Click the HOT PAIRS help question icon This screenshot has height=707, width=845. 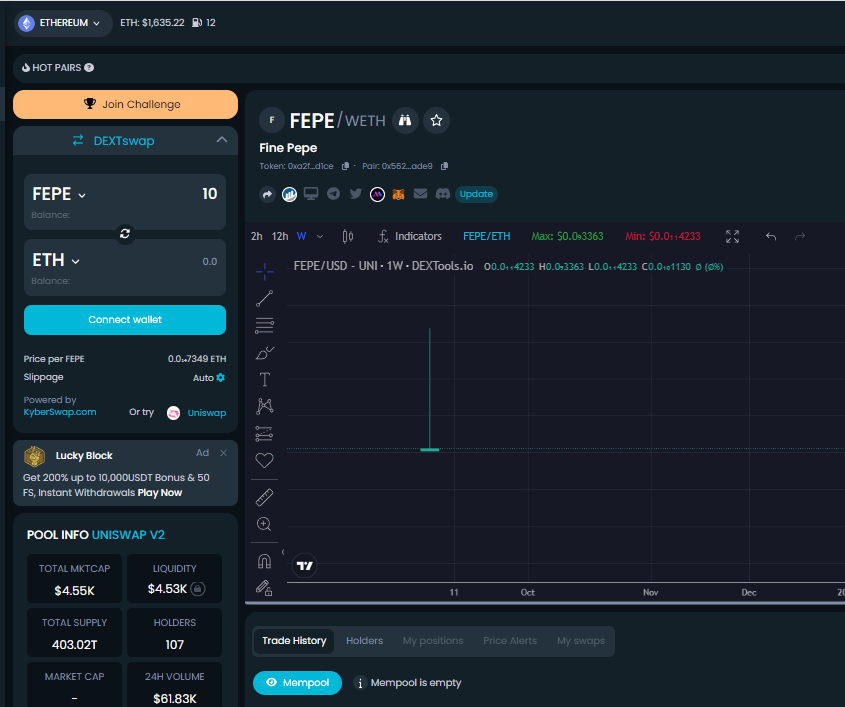(x=89, y=67)
